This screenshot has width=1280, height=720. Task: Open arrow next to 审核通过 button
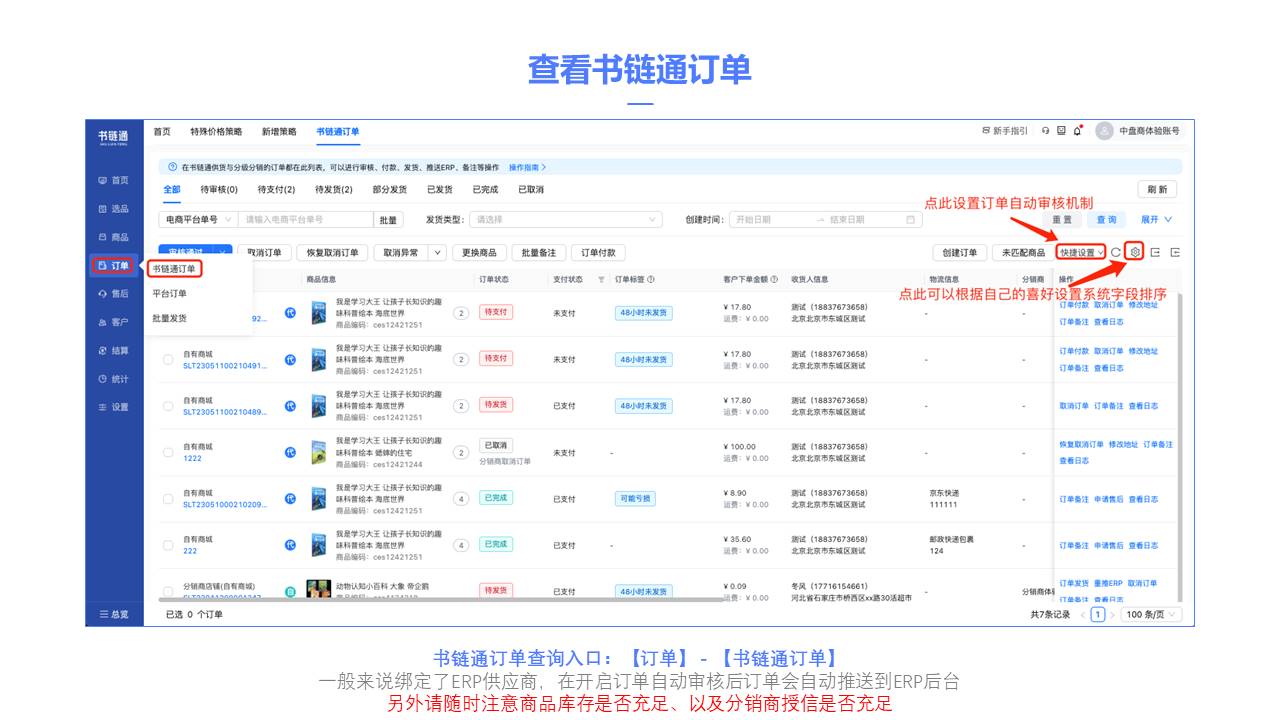click(x=224, y=249)
